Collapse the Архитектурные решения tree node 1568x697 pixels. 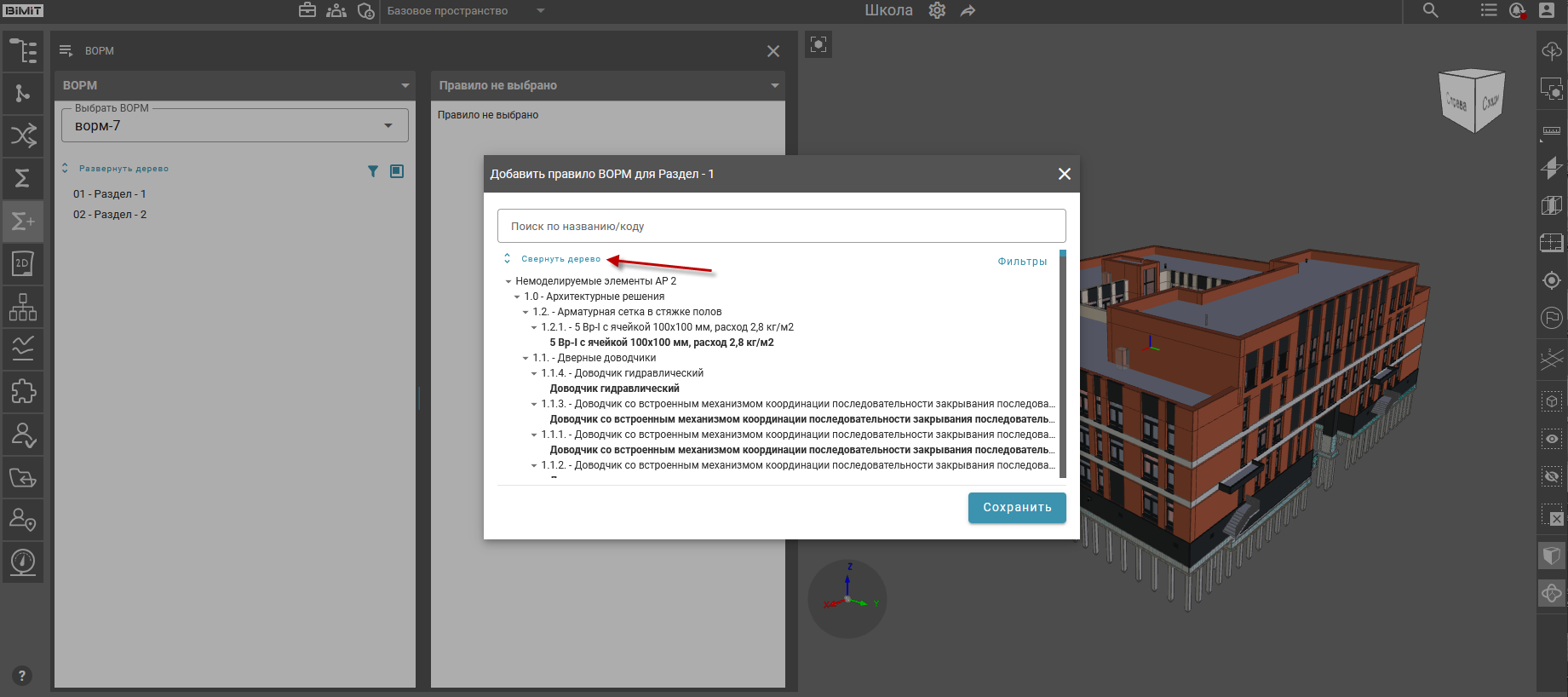(x=517, y=297)
